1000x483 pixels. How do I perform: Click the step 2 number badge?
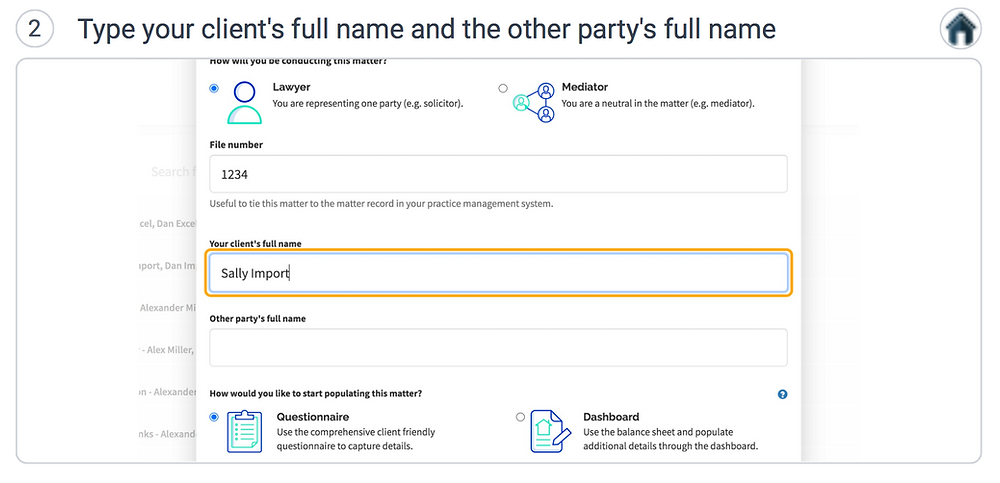[34, 29]
